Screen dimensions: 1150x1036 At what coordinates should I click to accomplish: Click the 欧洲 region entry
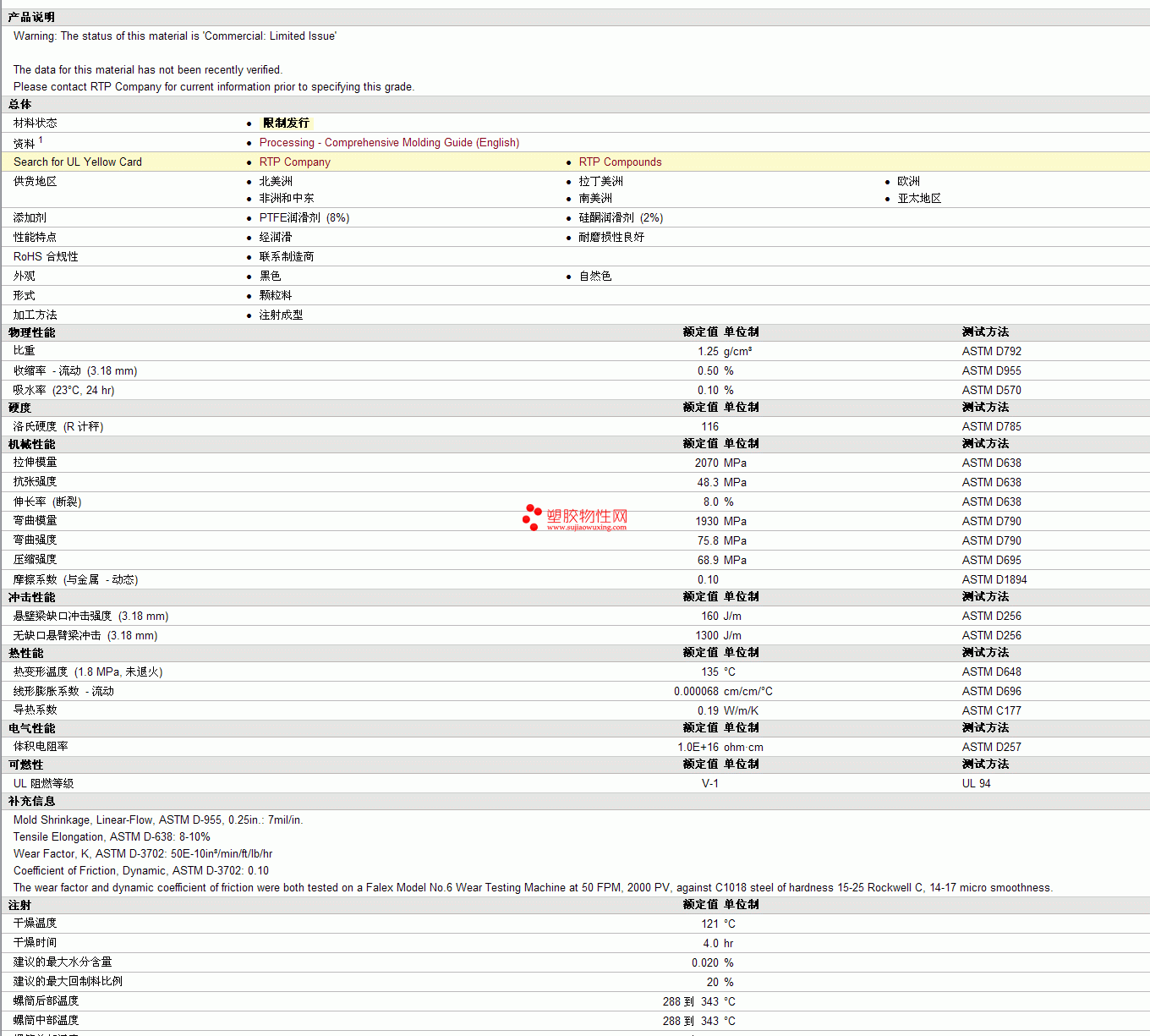(x=908, y=182)
